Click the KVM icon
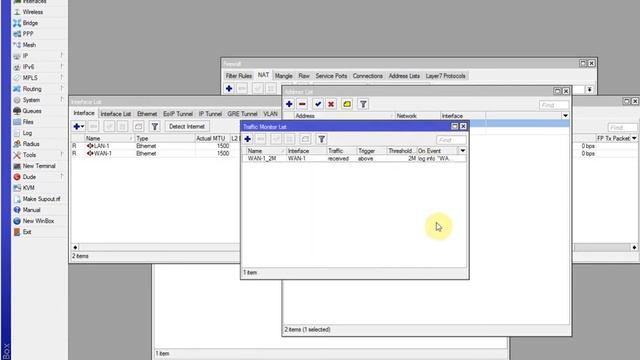This screenshot has height=360, width=640. click(17, 188)
